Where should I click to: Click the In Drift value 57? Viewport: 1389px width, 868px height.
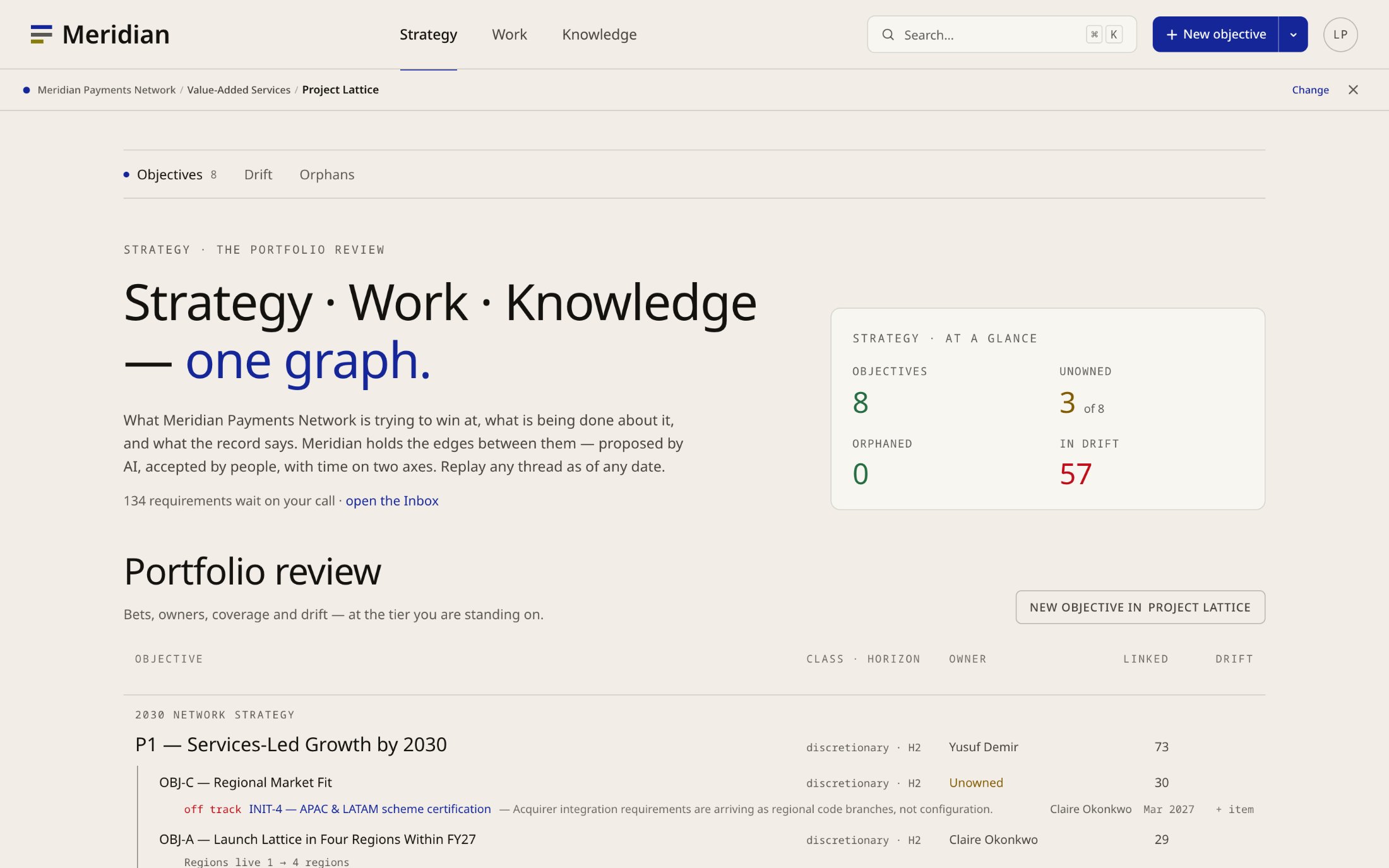tap(1075, 474)
